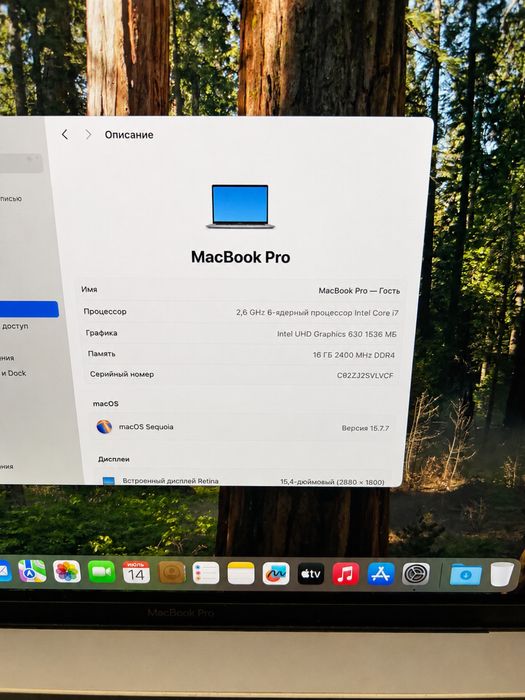
Task: Open Notes from the Dock
Action: pyautogui.click(x=241, y=574)
